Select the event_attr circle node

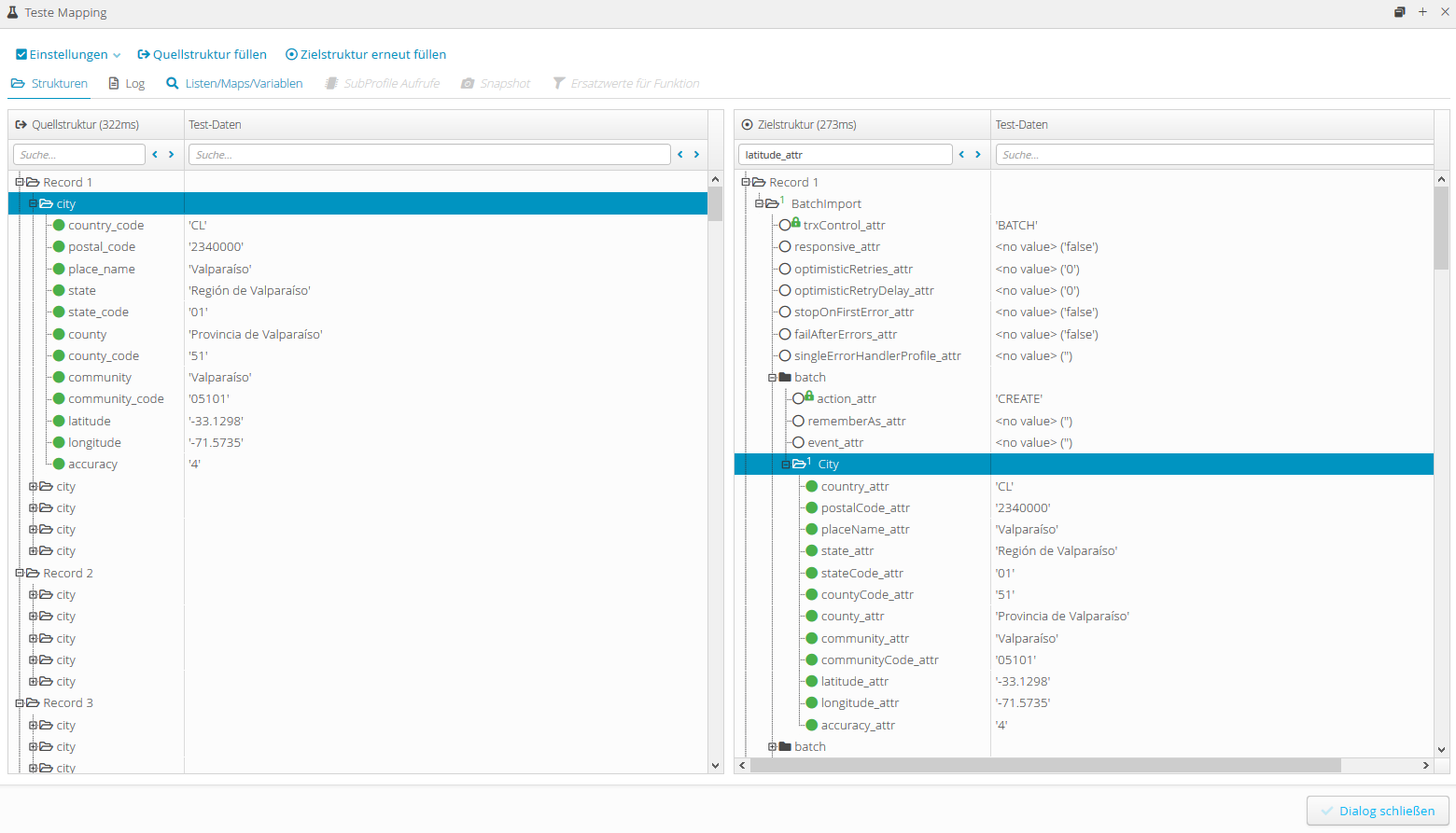pos(798,443)
